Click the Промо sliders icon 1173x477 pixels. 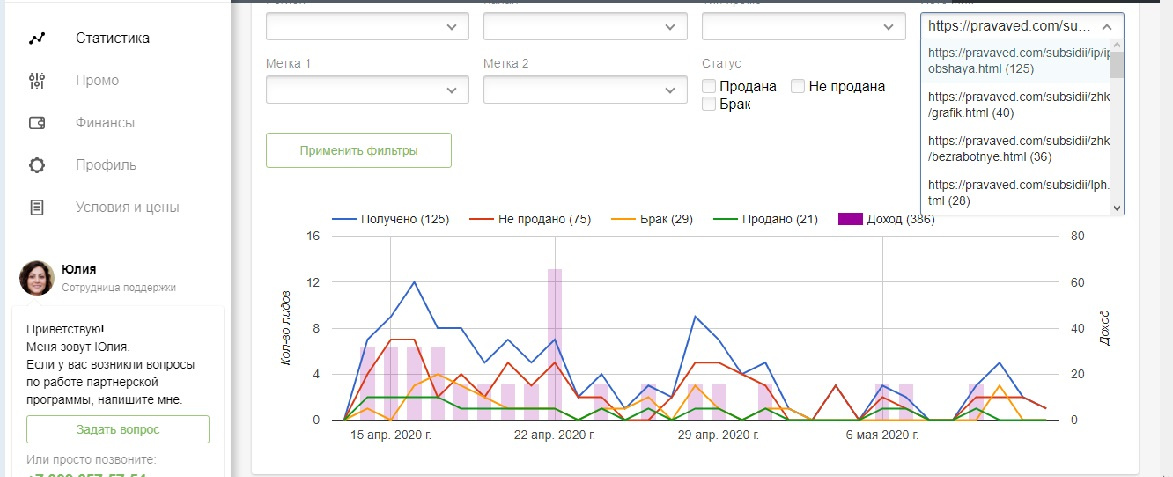37,81
